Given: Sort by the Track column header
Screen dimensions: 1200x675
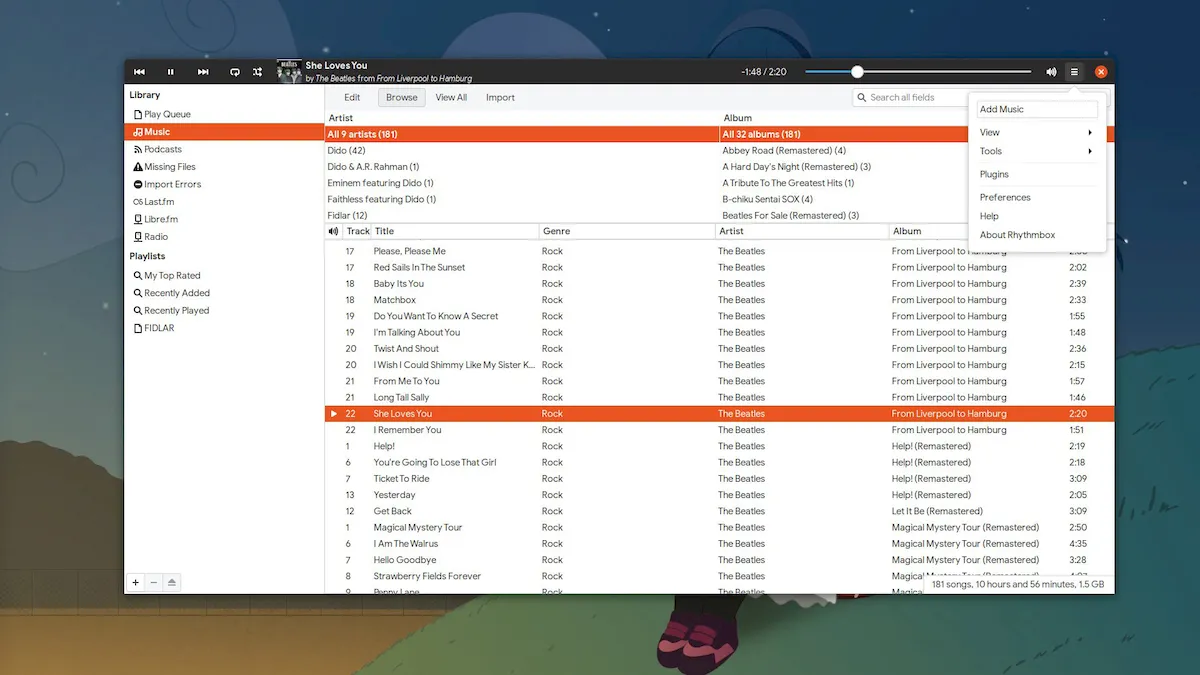Looking at the screenshot, I should click(358, 231).
